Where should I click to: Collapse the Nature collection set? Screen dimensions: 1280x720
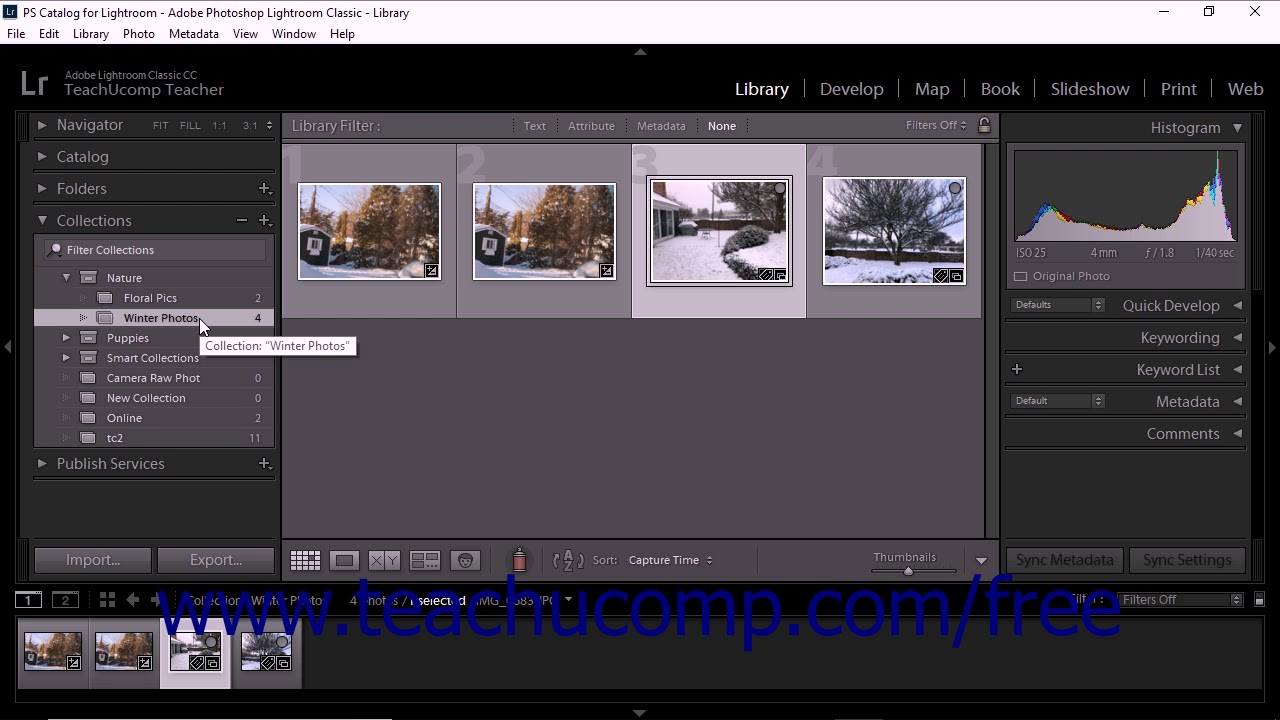click(67, 278)
